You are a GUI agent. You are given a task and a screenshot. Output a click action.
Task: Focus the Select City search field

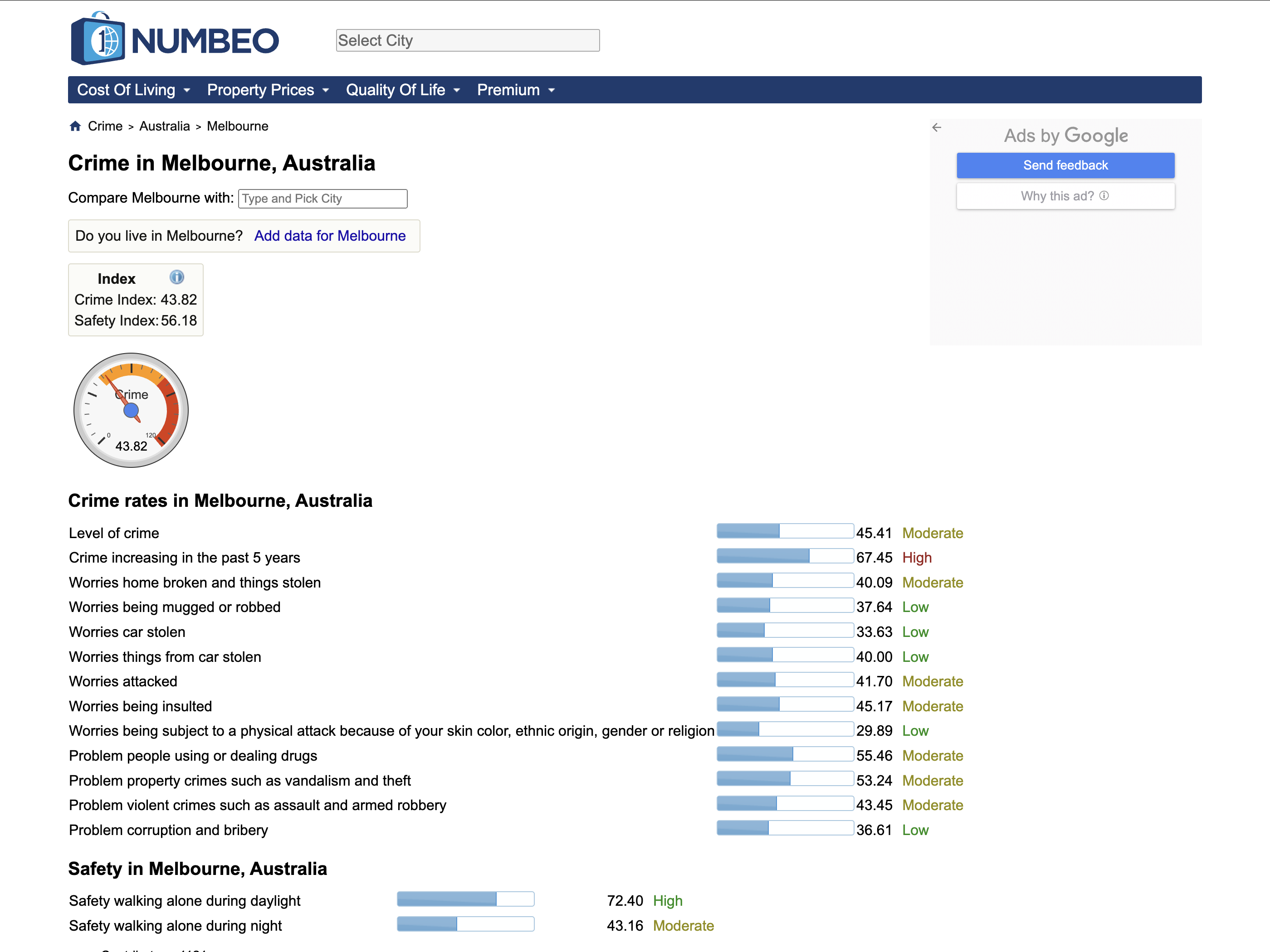coord(467,40)
